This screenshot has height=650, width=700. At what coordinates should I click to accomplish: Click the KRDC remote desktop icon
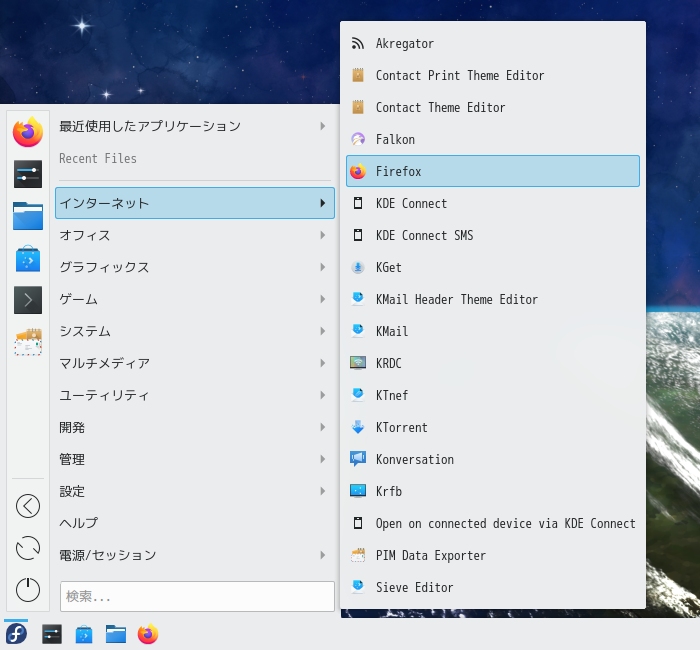click(x=358, y=363)
